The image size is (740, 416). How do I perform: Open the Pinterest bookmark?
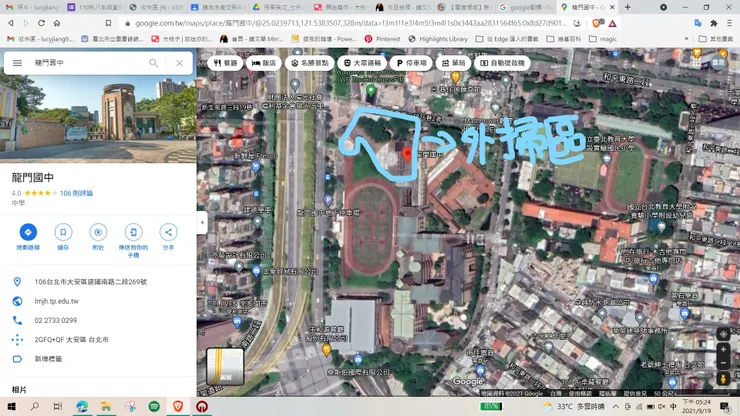click(382, 39)
